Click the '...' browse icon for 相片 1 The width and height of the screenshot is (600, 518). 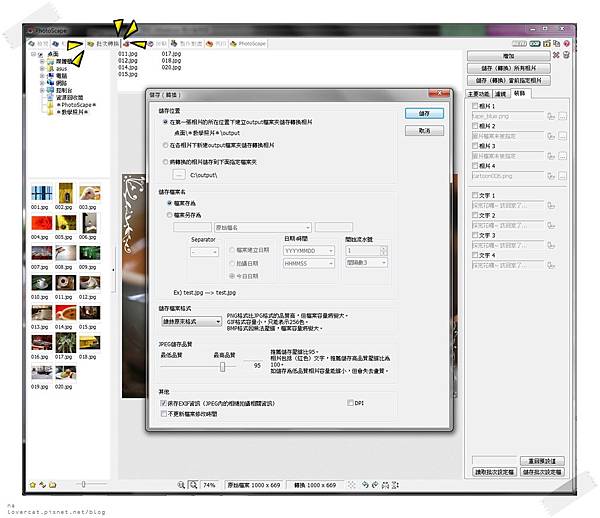pos(562,116)
